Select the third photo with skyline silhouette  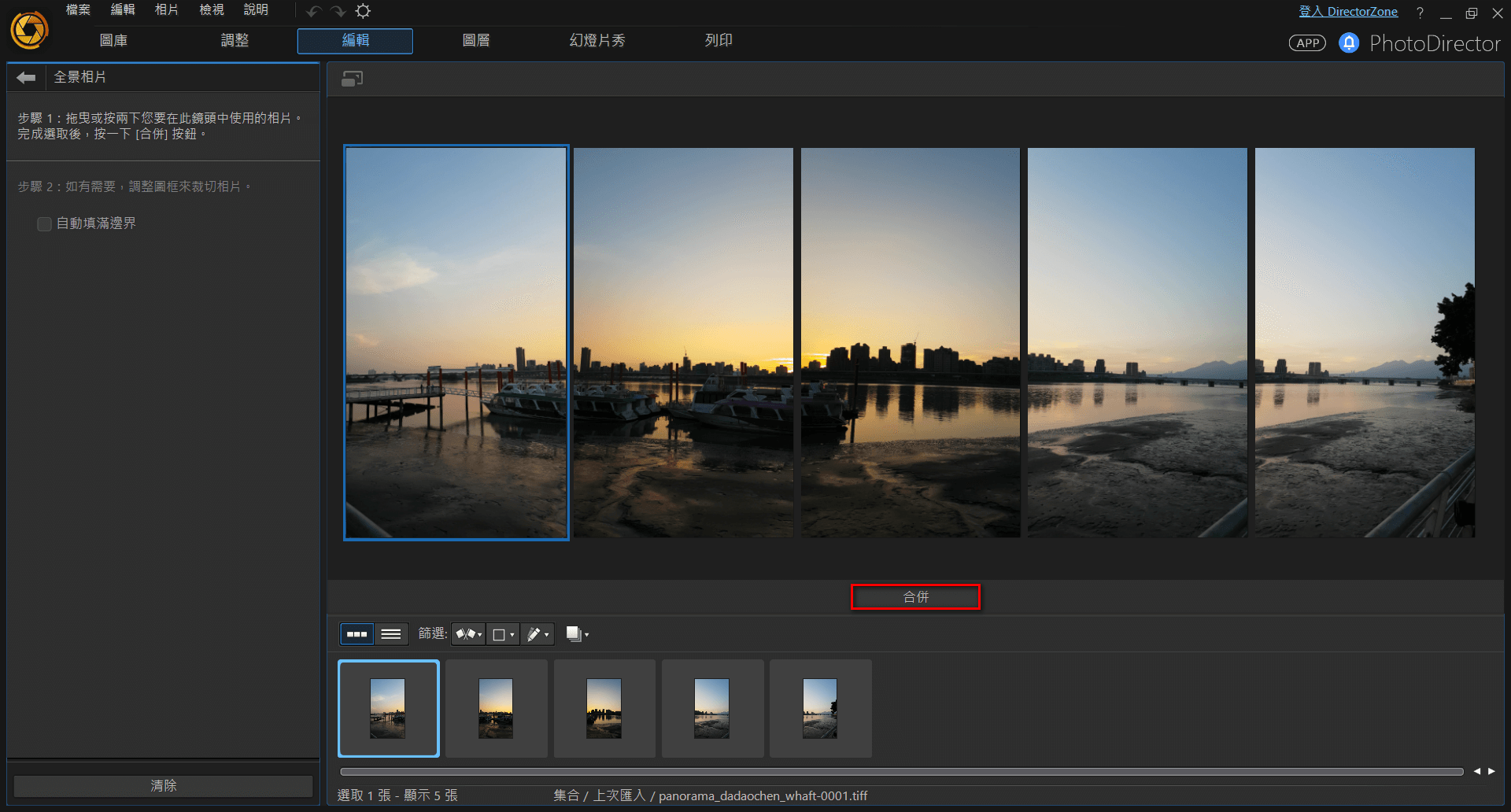tap(911, 343)
